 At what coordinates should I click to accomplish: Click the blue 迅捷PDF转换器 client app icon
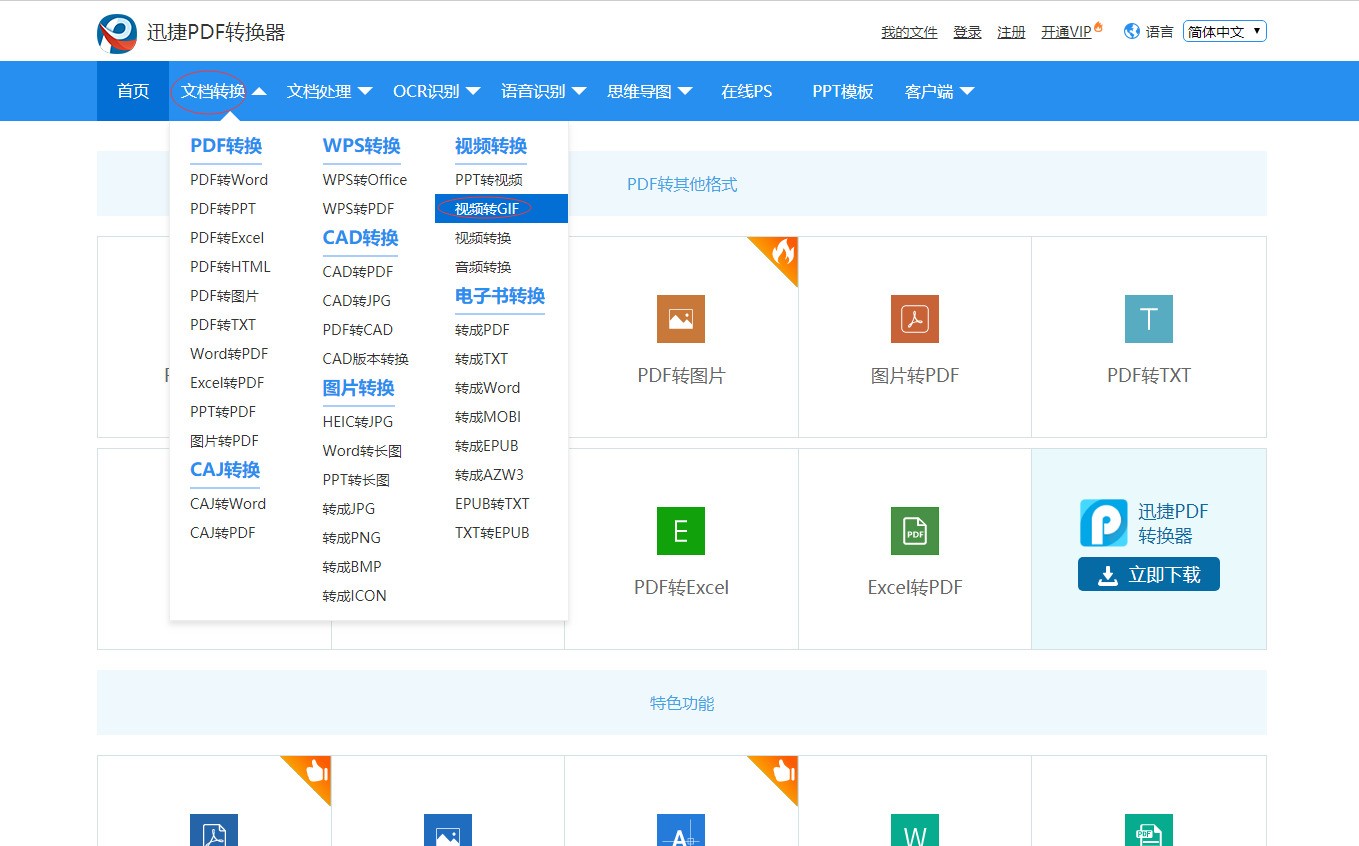[x=1104, y=522]
